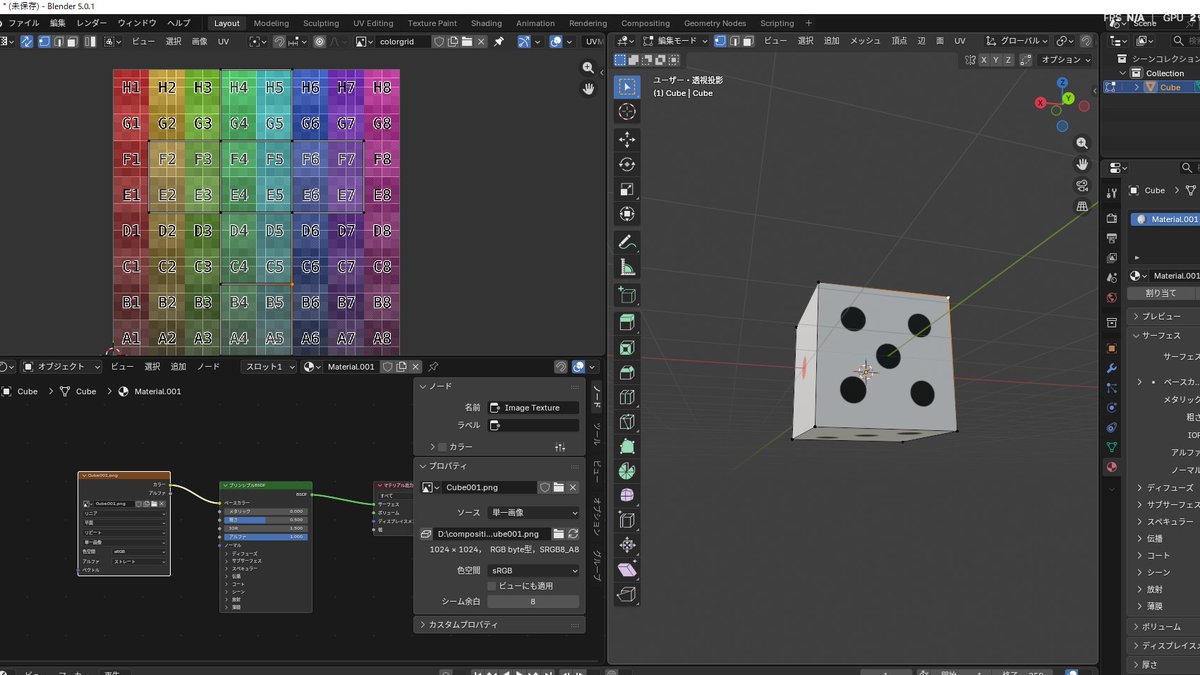
Task: Click the 割り当て assign button
Action: pos(1161,293)
